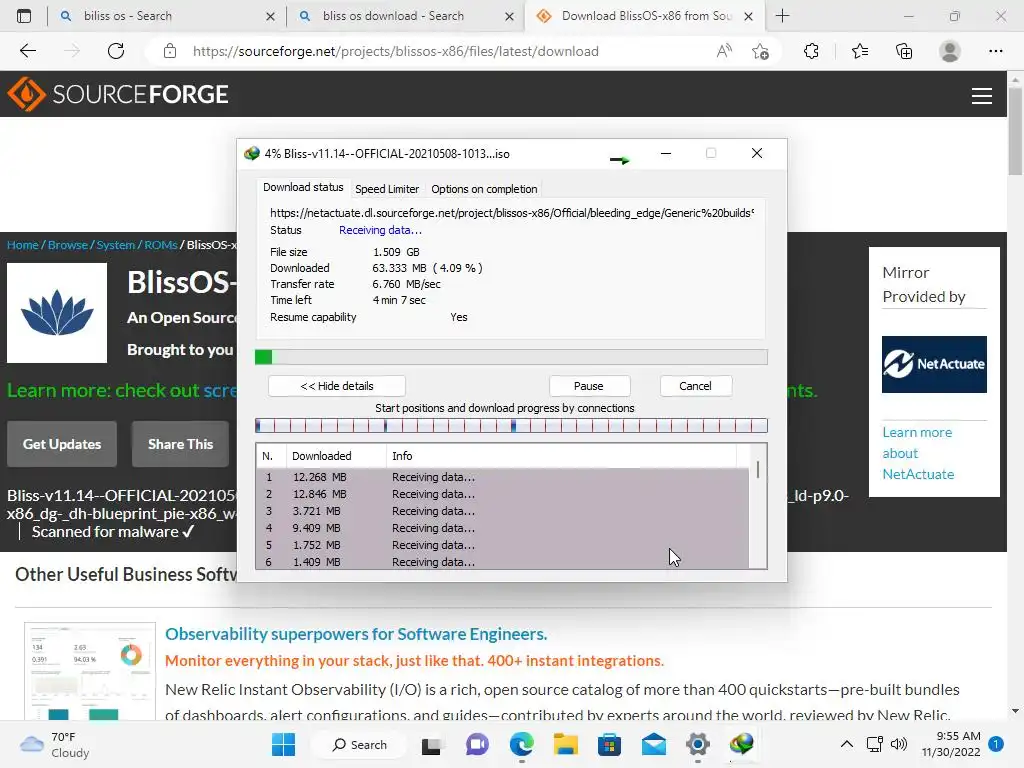Reload the SourceForge page

coord(116,51)
